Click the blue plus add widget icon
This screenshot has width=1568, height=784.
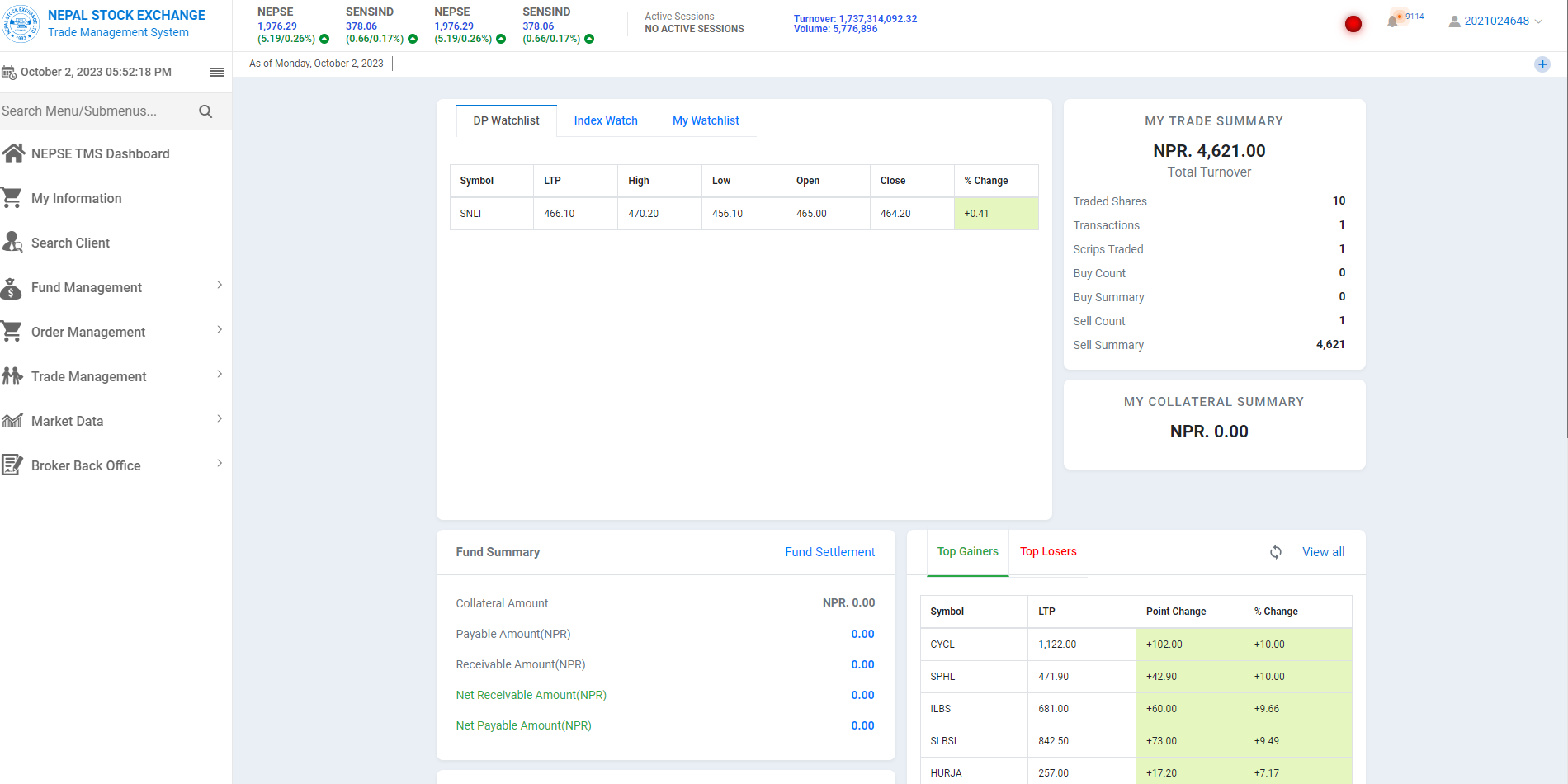[1542, 64]
